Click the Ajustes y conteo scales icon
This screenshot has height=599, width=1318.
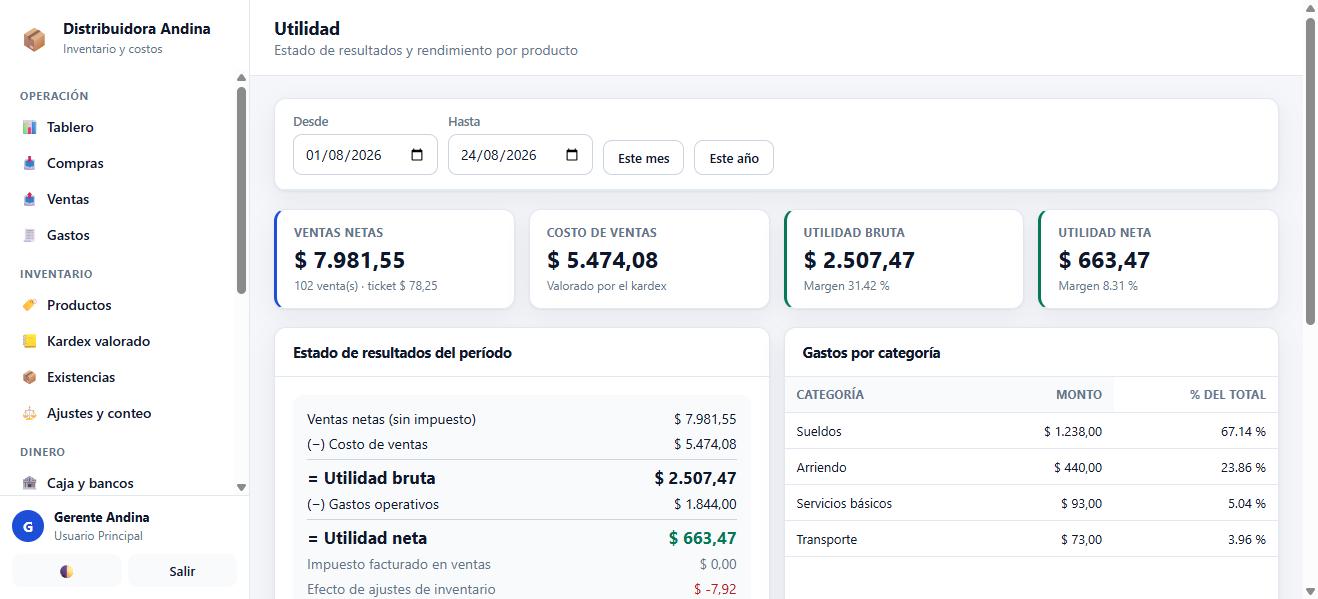click(x=29, y=413)
